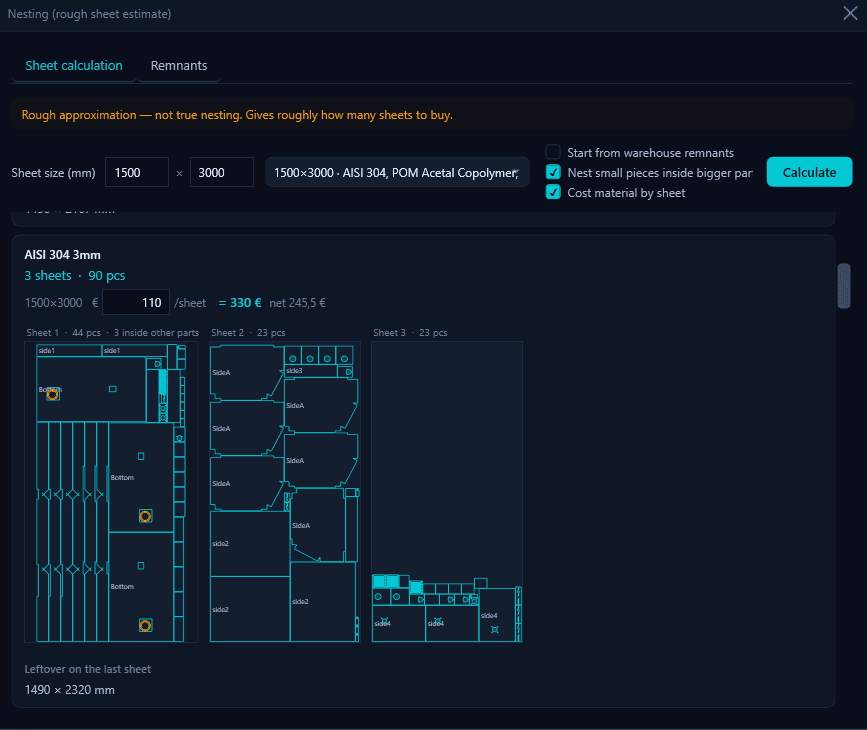Click the '1490 × 2320 mm' leftover value
Image resolution: width=867 pixels, height=730 pixels.
point(70,690)
